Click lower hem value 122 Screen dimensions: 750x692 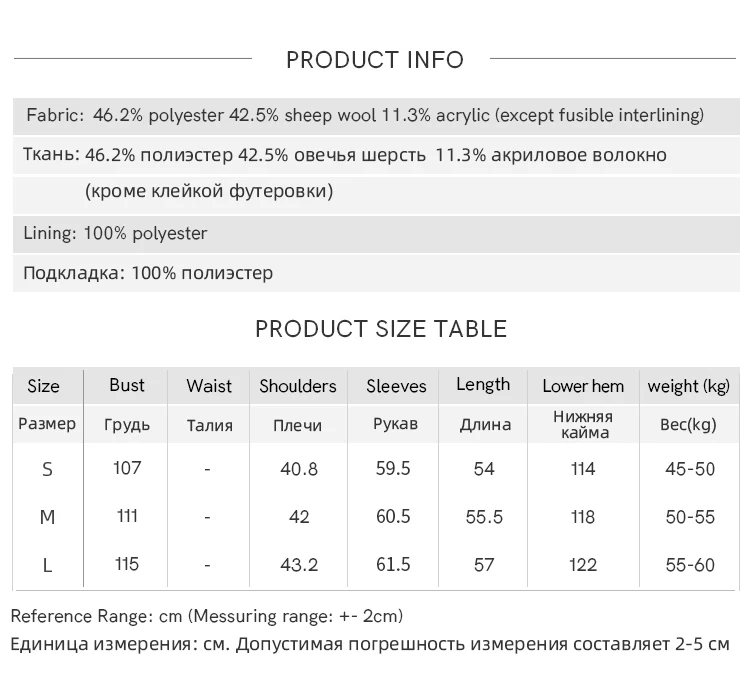pyautogui.click(x=583, y=565)
